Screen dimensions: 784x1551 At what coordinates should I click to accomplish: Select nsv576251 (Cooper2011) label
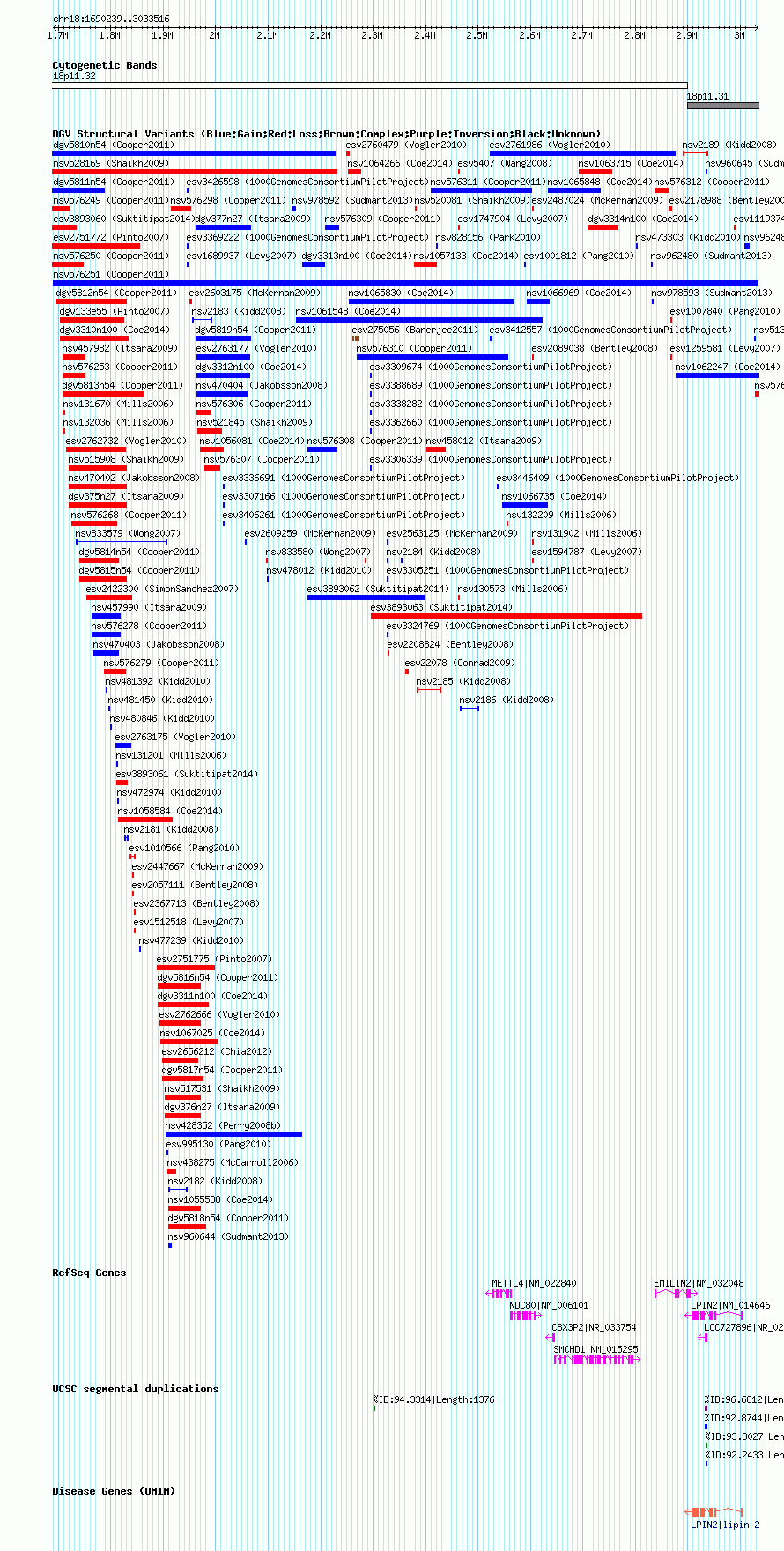pyautogui.click(x=111, y=274)
